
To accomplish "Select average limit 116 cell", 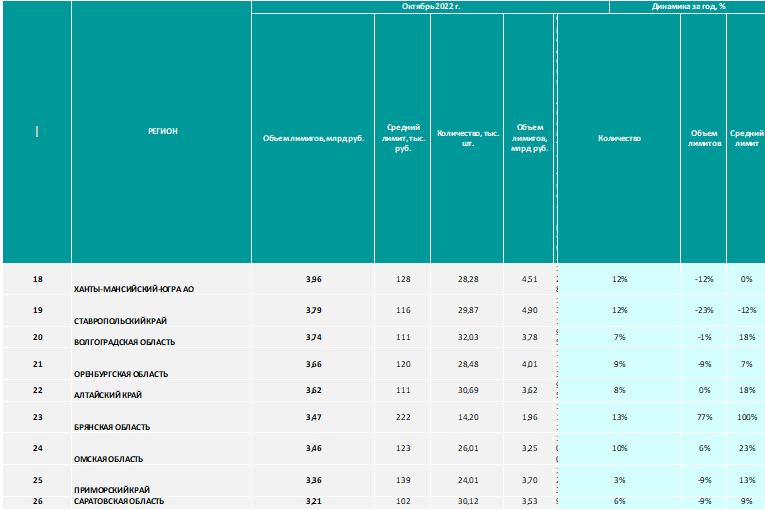I will click(x=403, y=310).
